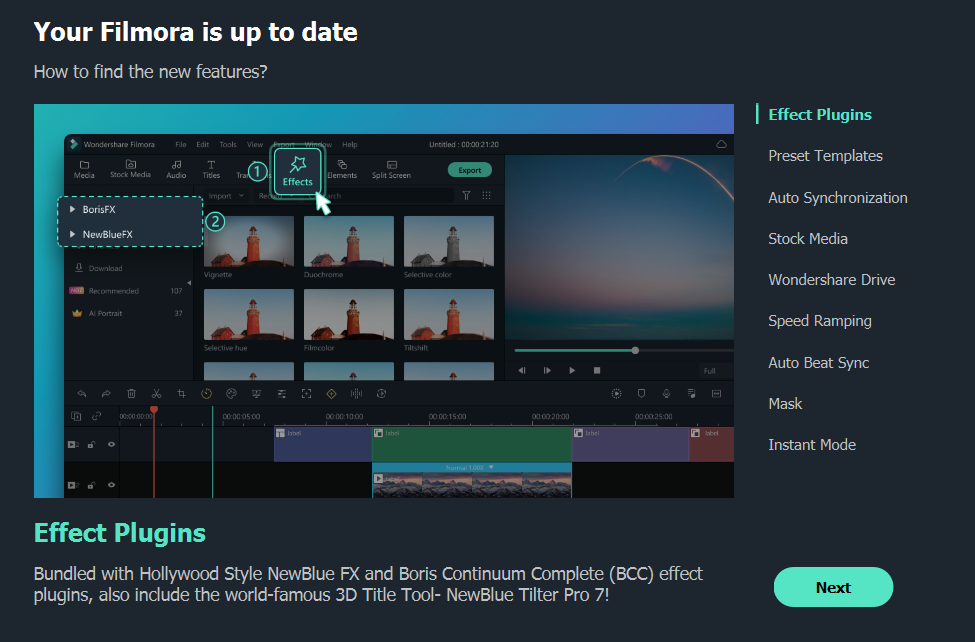The image size is (975, 642).
Task: Click the speed clock icon
Action: pos(206,393)
